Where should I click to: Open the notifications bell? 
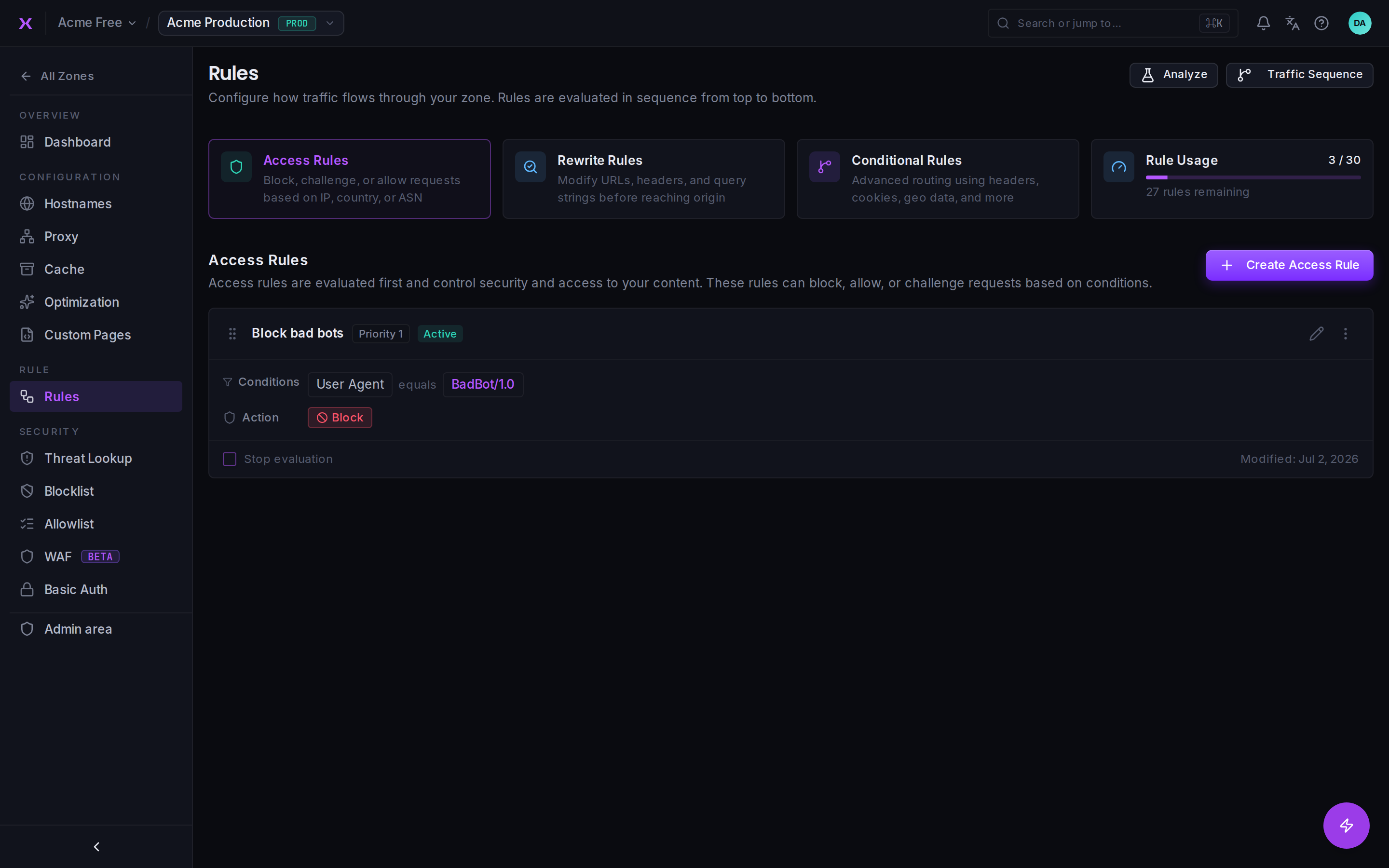tap(1263, 23)
